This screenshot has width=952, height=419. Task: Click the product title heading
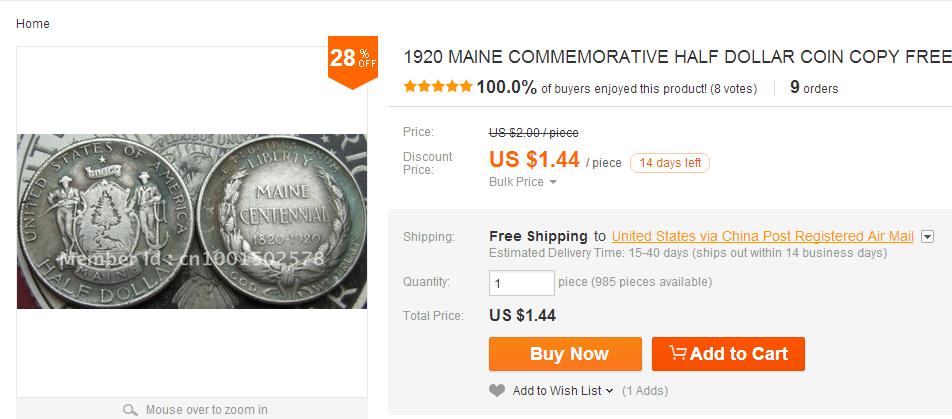[676, 58]
